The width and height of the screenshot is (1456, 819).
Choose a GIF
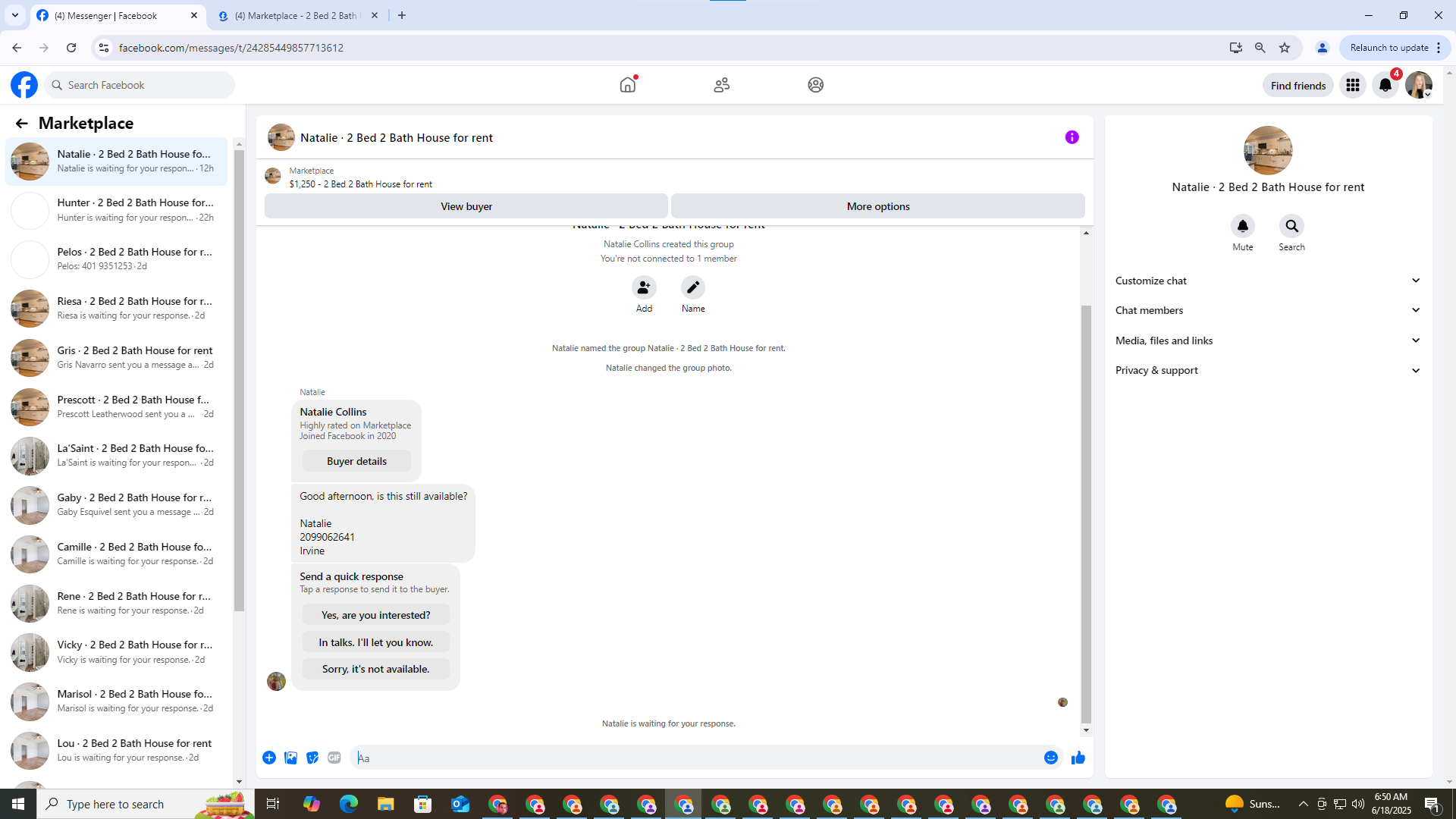pyautogui.click(x=334, y=758)
